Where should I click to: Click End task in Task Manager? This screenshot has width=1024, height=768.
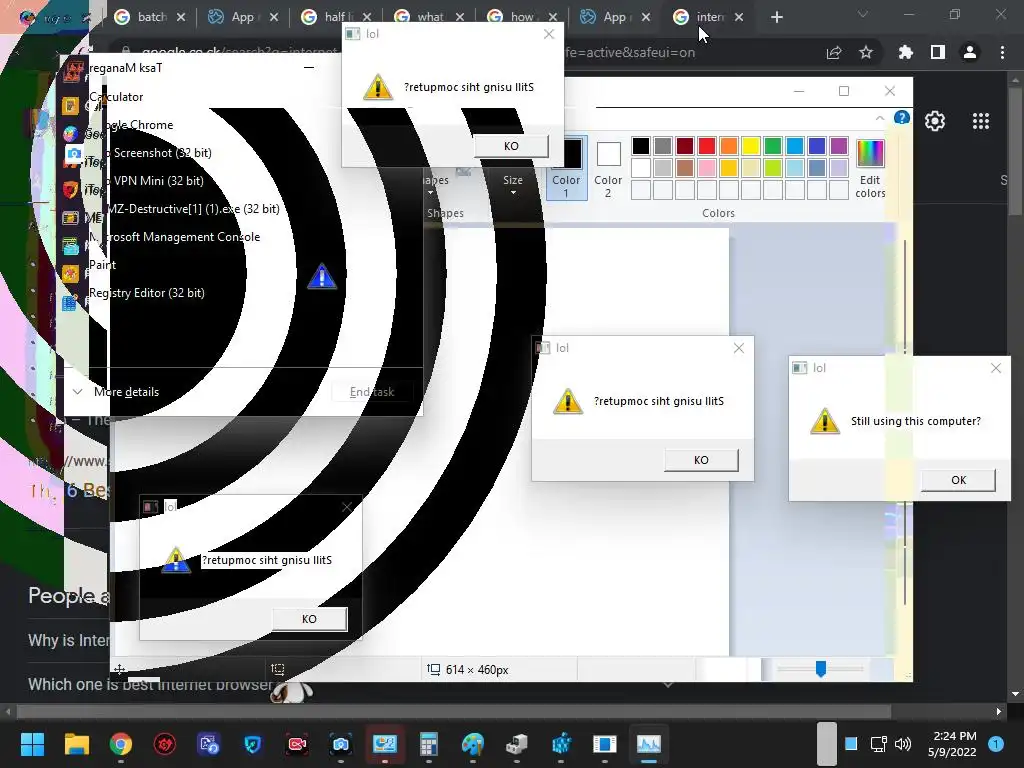click(x=372, y=392)
